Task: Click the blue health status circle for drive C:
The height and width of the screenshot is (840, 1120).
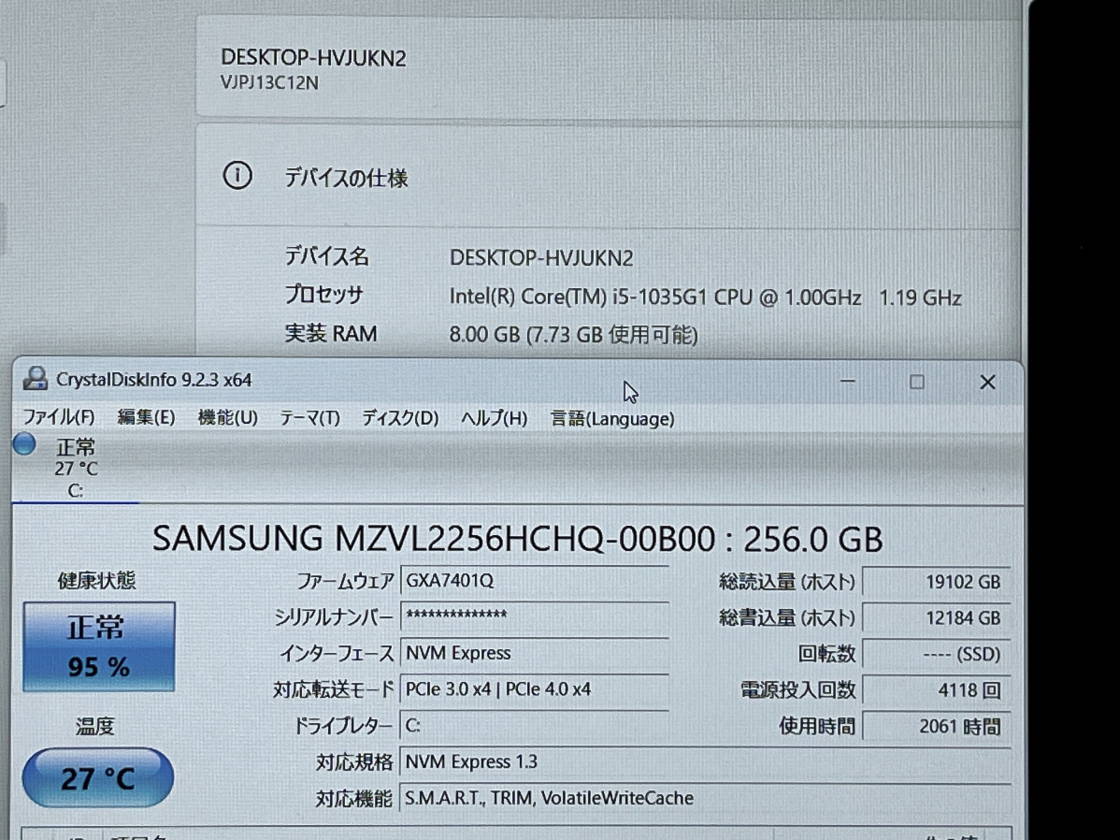Action: coord(24,444)
